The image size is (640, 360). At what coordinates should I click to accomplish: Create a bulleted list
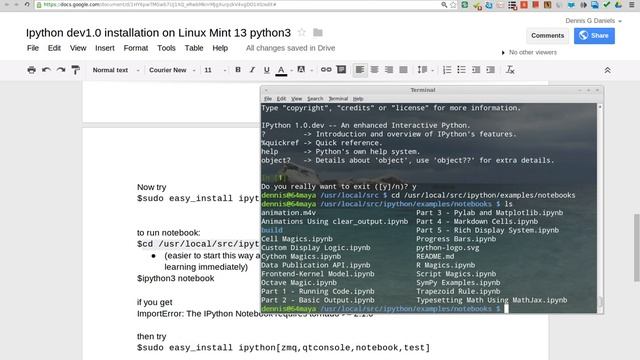click(x=461, y=70)
